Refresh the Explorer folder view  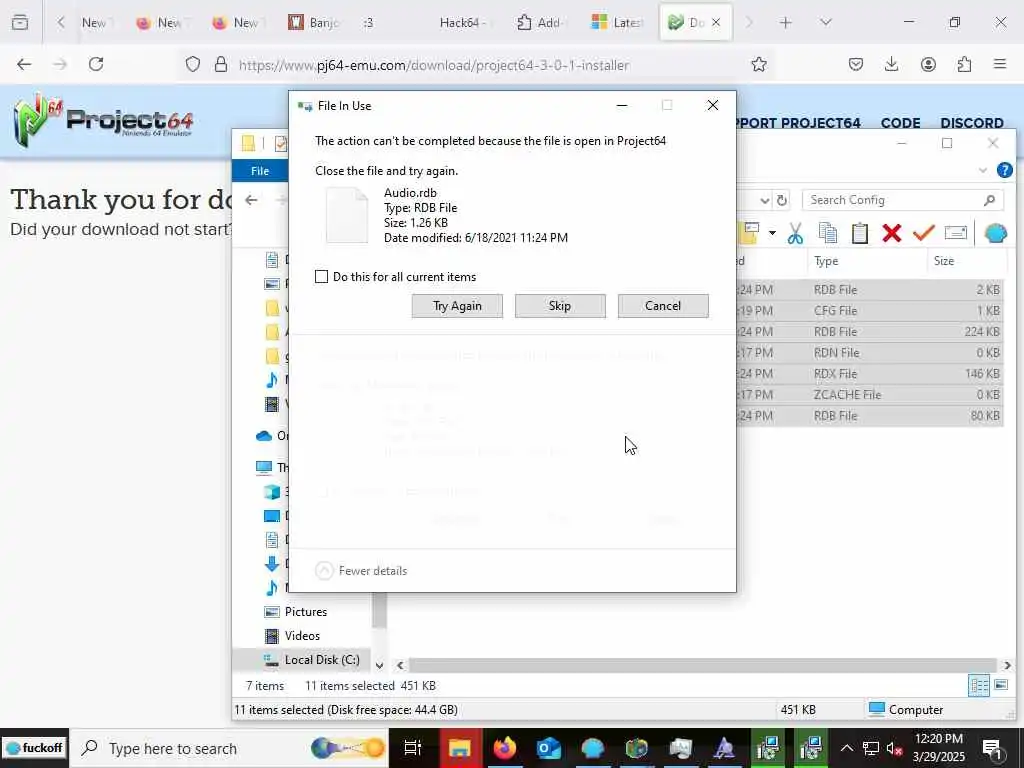(782, 200)
